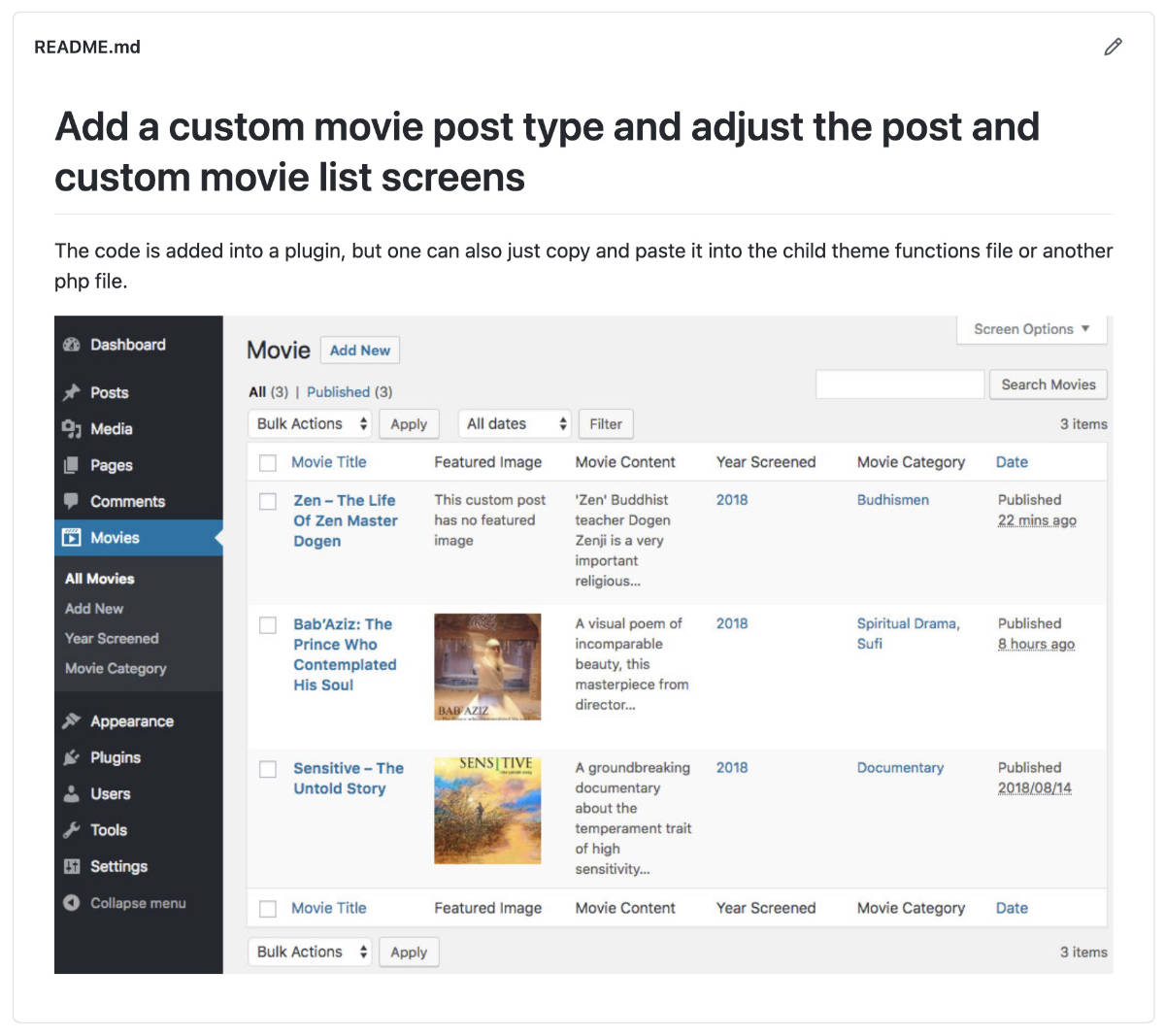Click the Posts pushpin icon
This screenshot has width=1165, height=1036.
click(72, 392)
